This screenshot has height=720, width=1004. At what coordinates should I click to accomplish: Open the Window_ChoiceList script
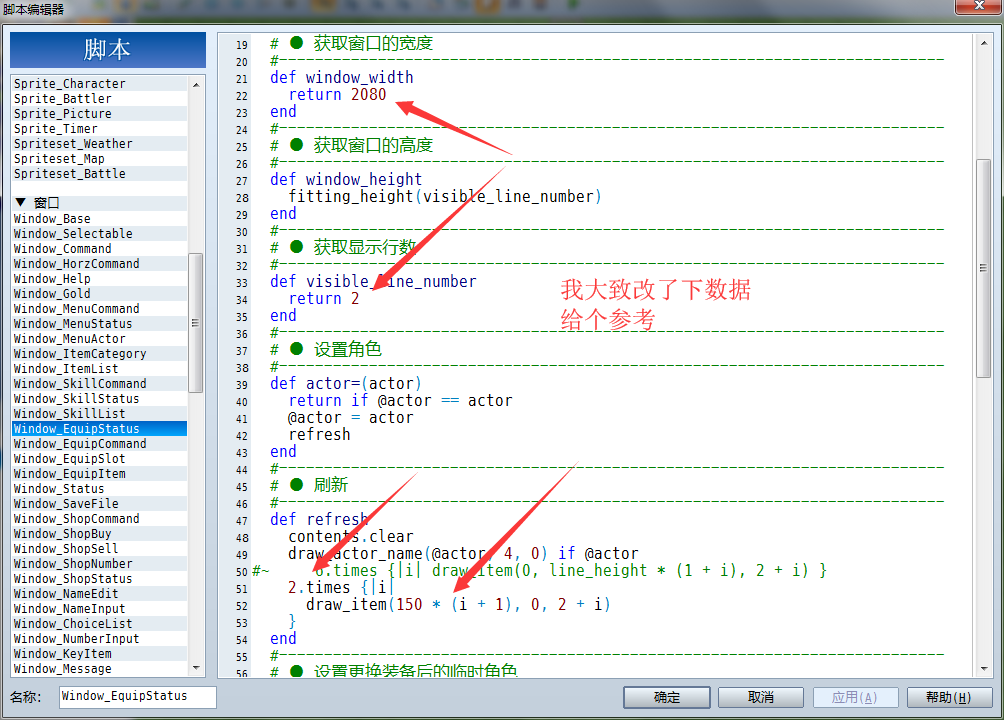tap(99, 624)
